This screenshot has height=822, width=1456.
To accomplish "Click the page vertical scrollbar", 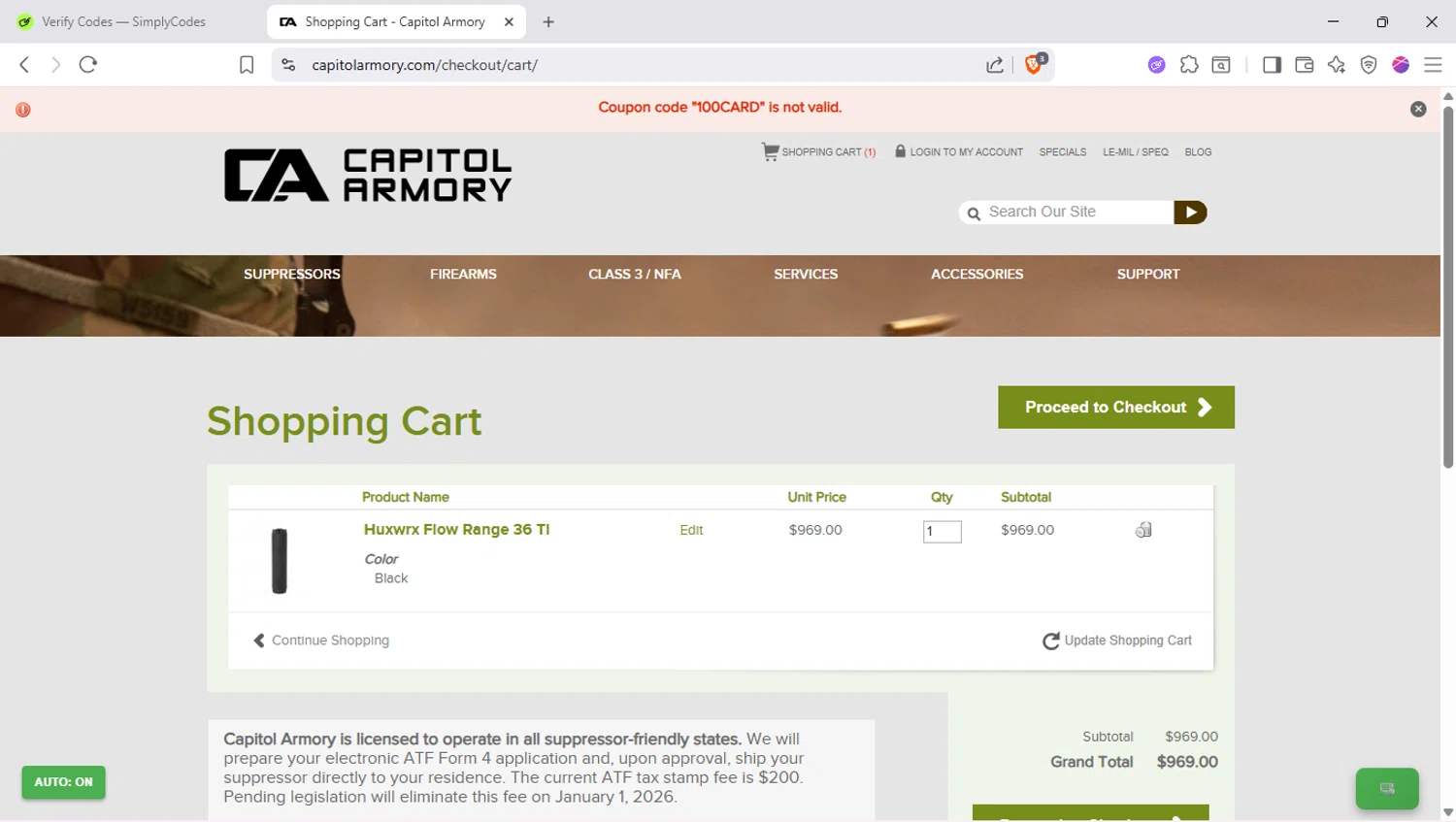I will pyautogui.click(x=1448, y=286).
